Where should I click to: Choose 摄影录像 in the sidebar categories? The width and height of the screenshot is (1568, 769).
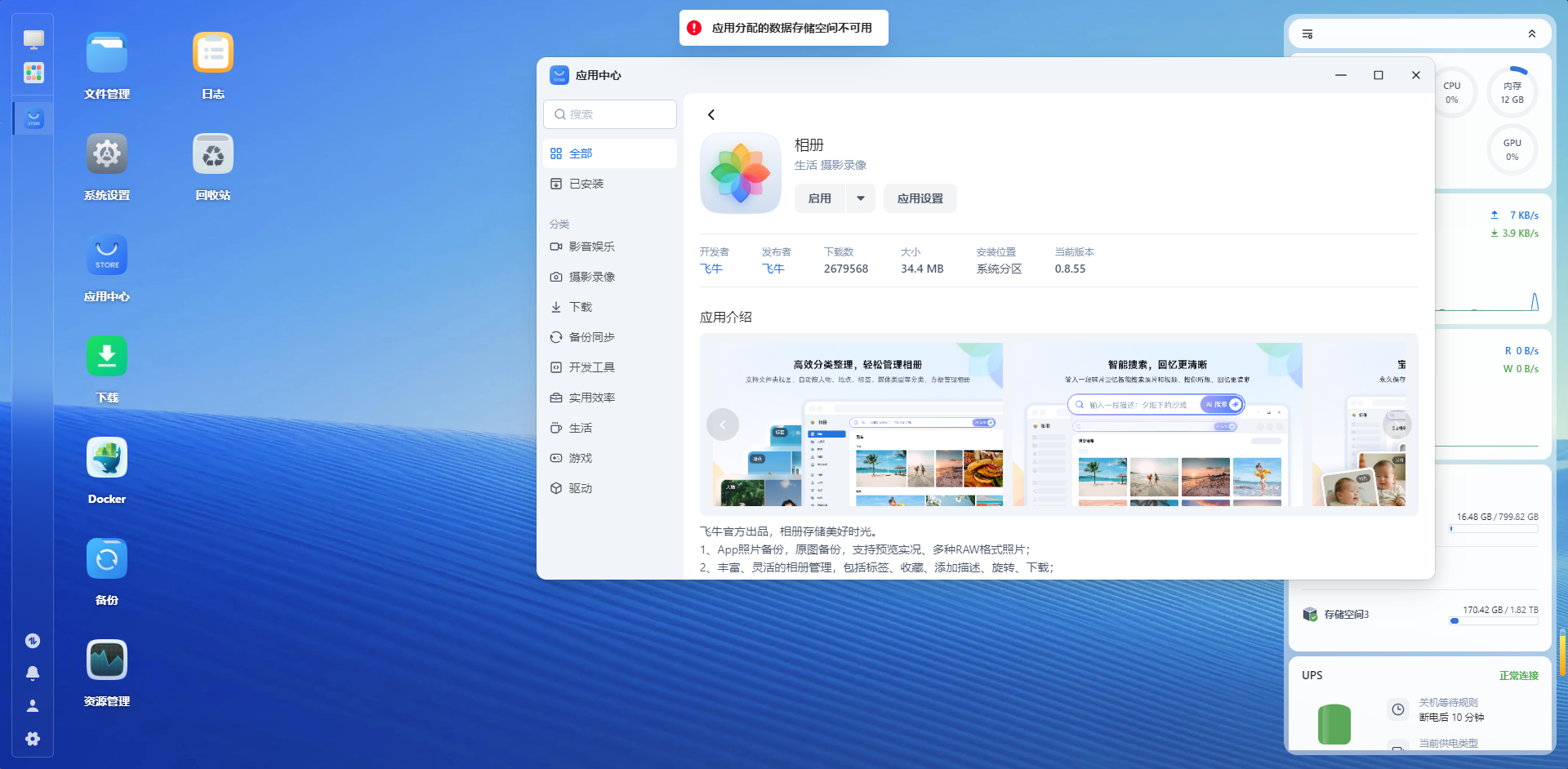pyautogui.click(x=610, y=277)
